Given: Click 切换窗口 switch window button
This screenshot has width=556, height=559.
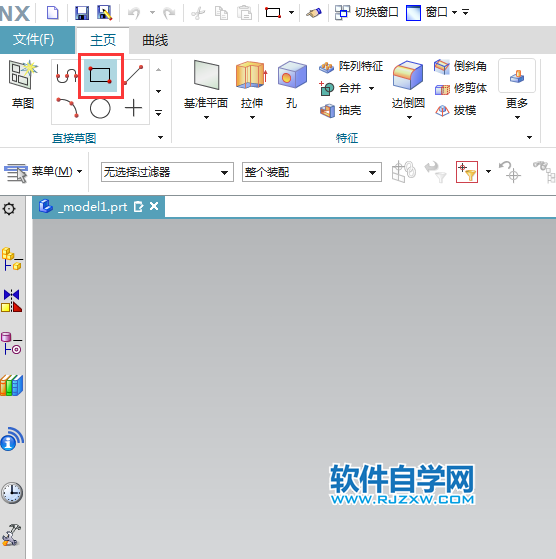Looking at the screenshot, I should click(x=367, y=12).
